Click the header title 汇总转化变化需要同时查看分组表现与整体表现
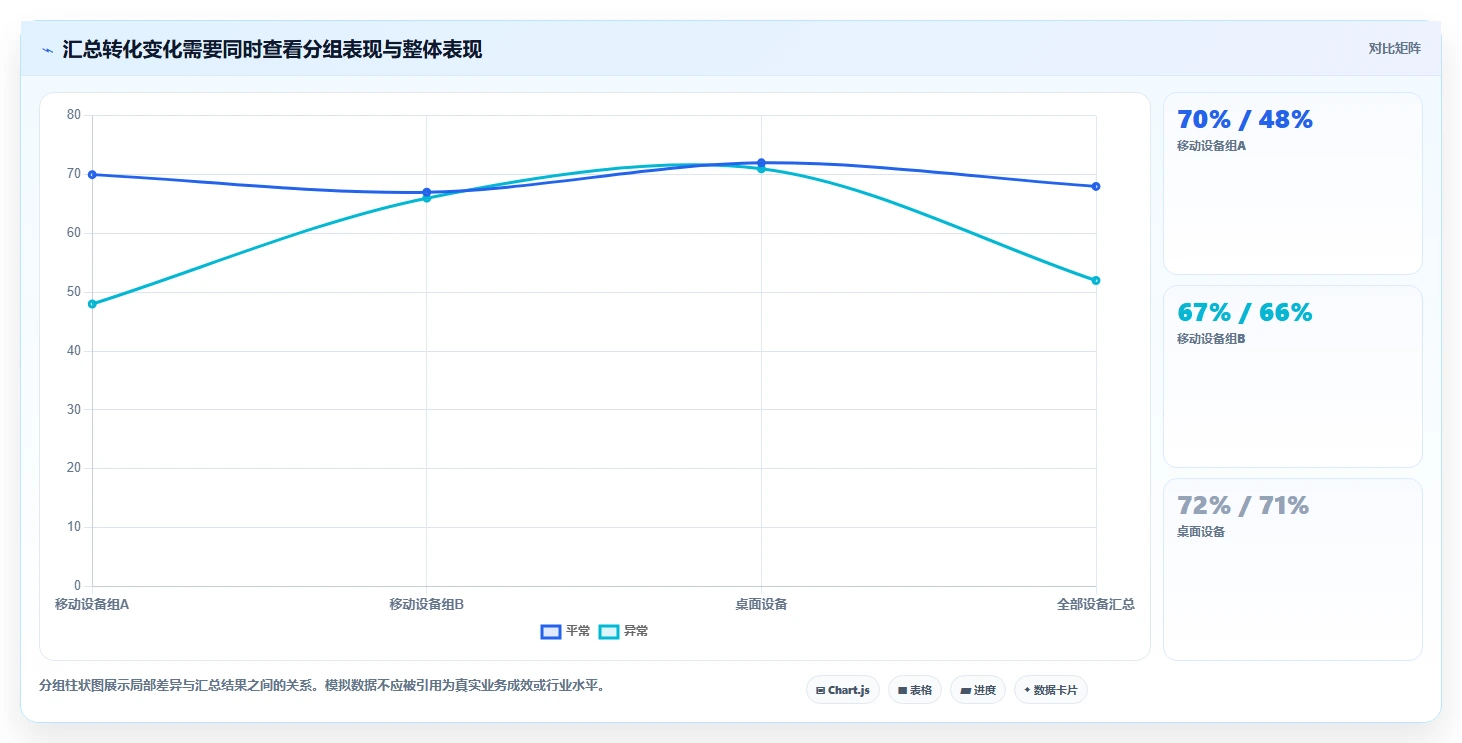 (272, 49)
